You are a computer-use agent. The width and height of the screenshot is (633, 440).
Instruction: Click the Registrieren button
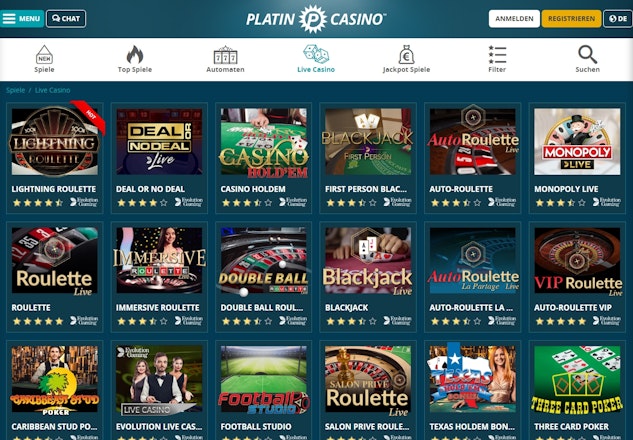[571, 19]
